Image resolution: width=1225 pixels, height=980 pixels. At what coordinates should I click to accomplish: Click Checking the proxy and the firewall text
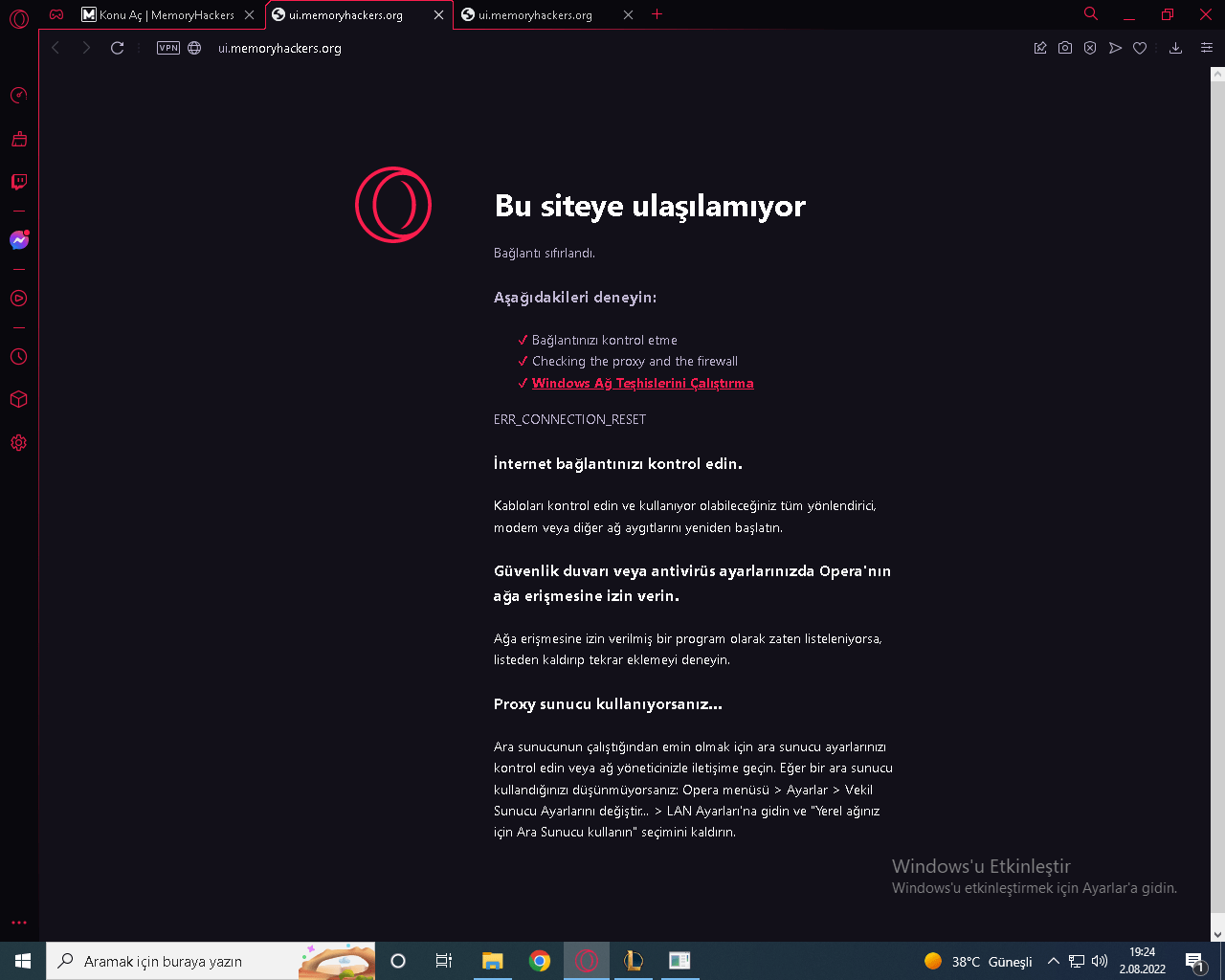(x=635, y=362)
